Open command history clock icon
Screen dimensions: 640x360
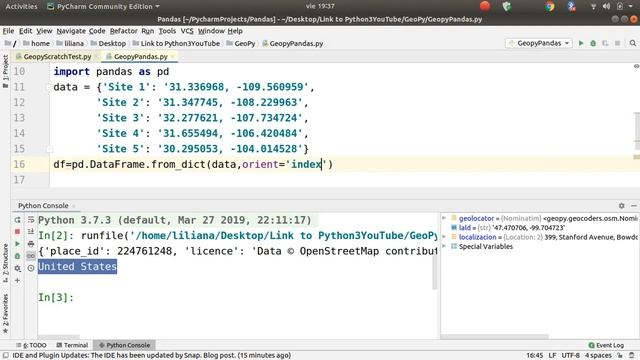coord(31,268)
